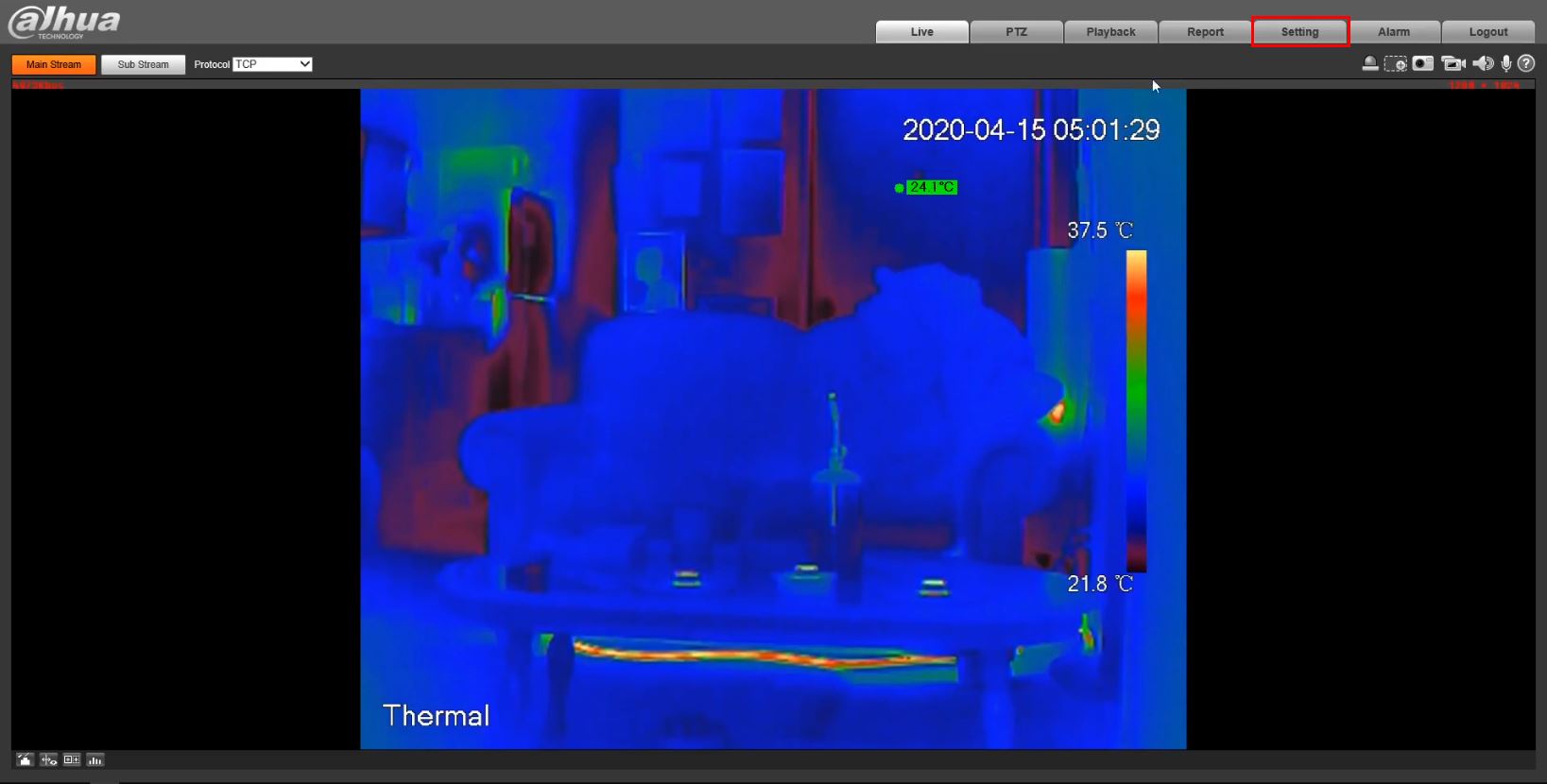Switch to Sub Stream

[143, 64]
